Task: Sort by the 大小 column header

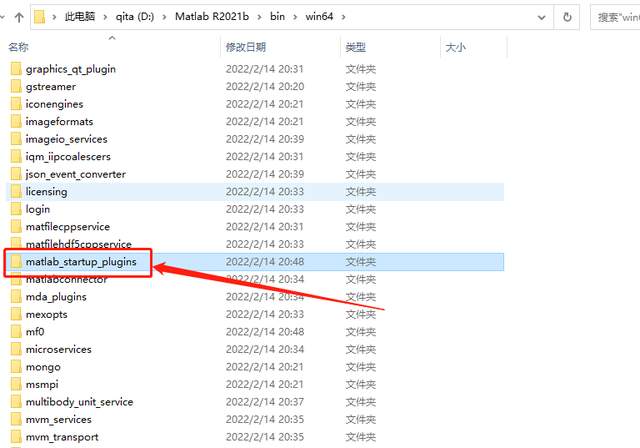Action: pos(456,47)
